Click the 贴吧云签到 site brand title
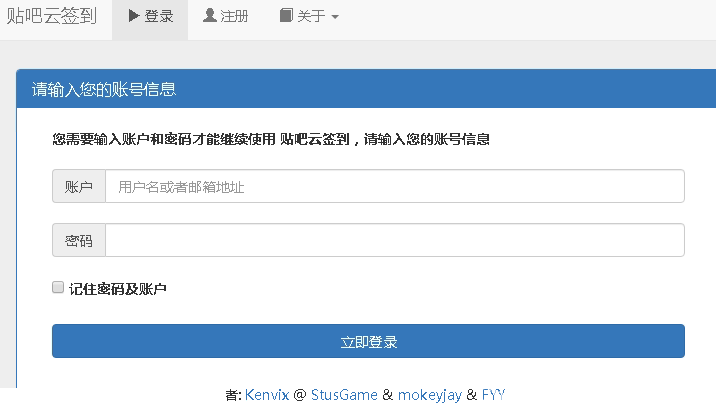Screen dimensions: 716x410 [52, 16]
